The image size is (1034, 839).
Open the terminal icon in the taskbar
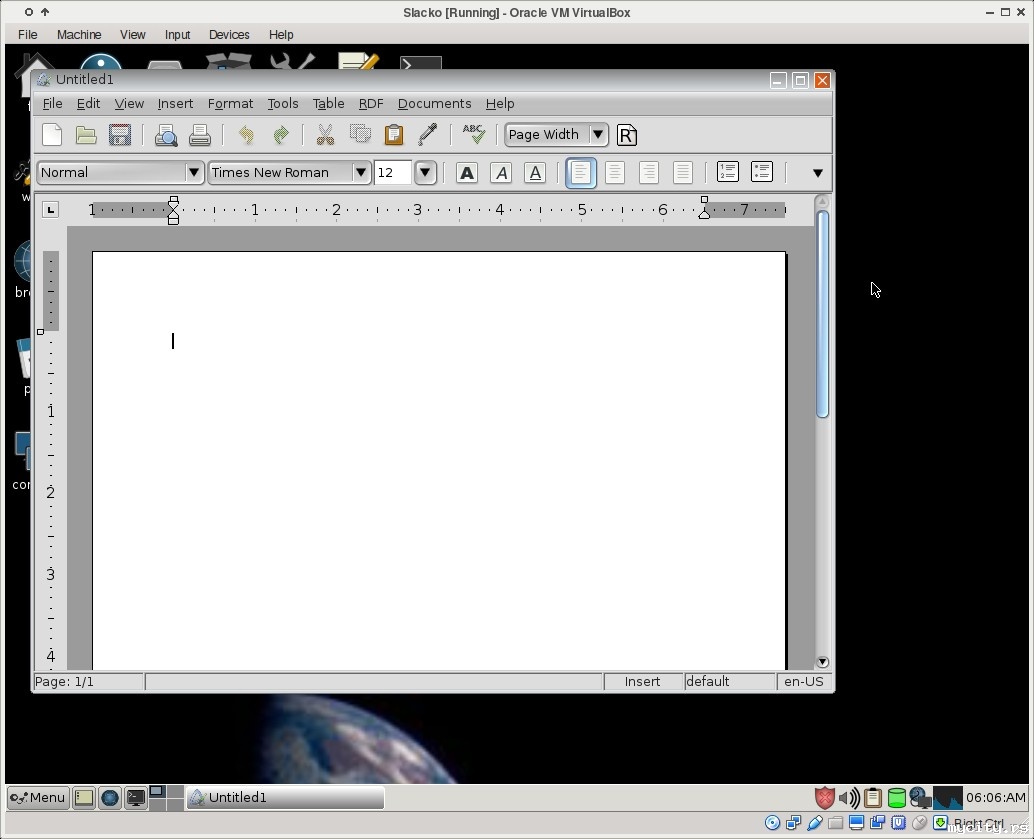pyautogui.click(x=136, y=797)
